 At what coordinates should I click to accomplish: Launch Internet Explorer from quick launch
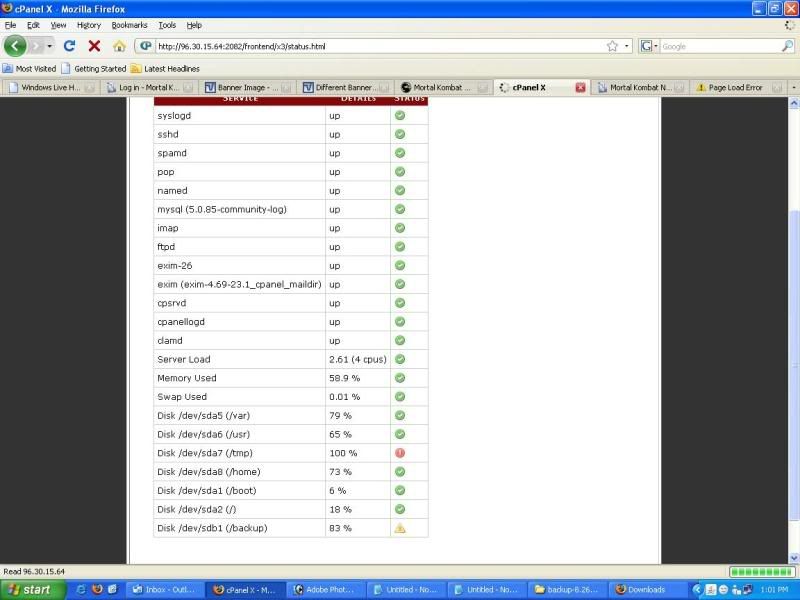click(x=81, y=589)
